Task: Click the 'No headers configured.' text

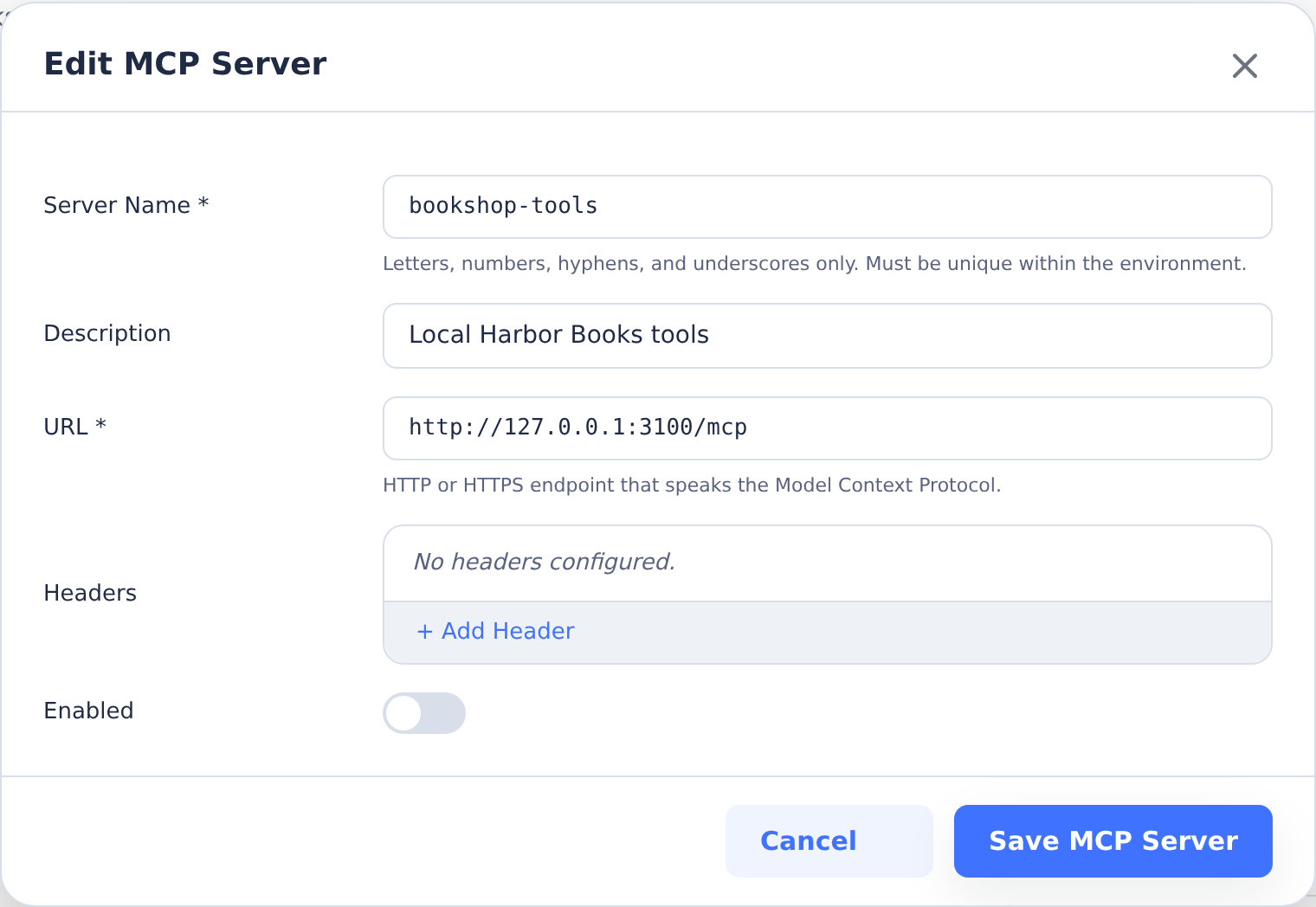Action: (x=544, y=563)
